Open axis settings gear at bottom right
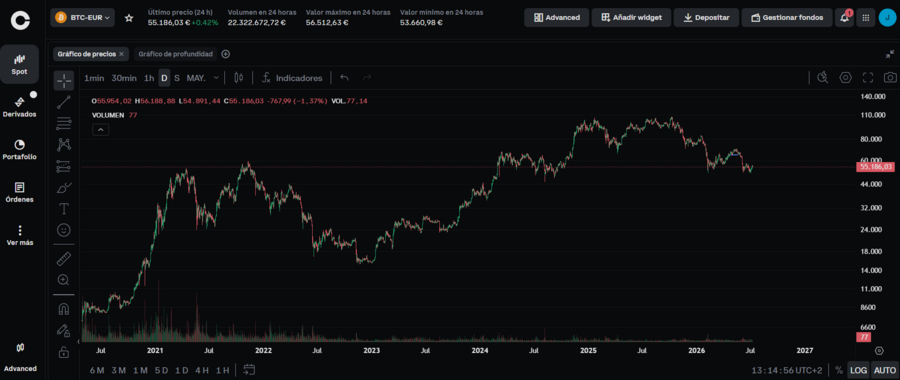This screenshot has height=380, width=900. 879,350
